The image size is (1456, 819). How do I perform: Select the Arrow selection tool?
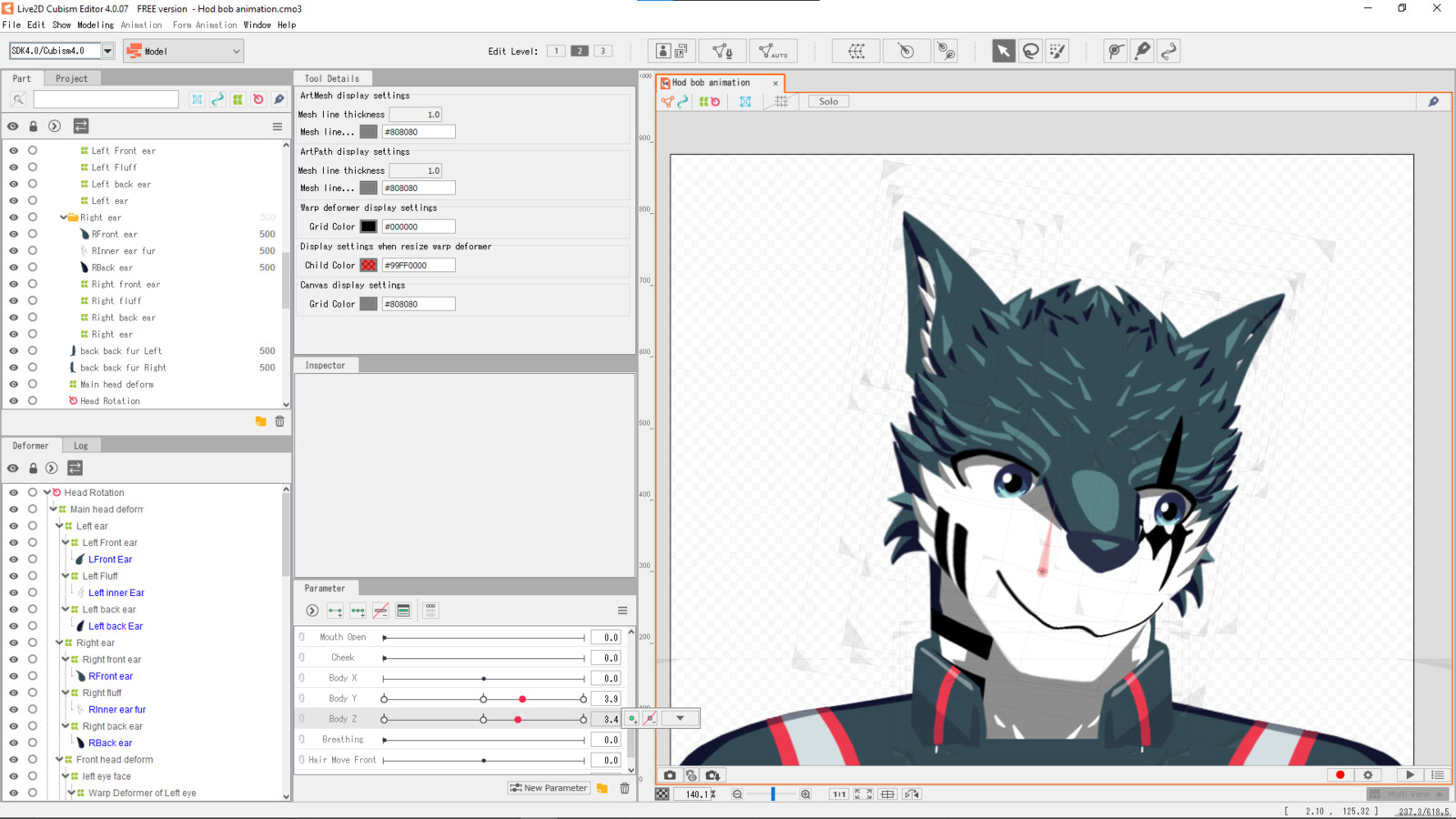coord(1003,51)
